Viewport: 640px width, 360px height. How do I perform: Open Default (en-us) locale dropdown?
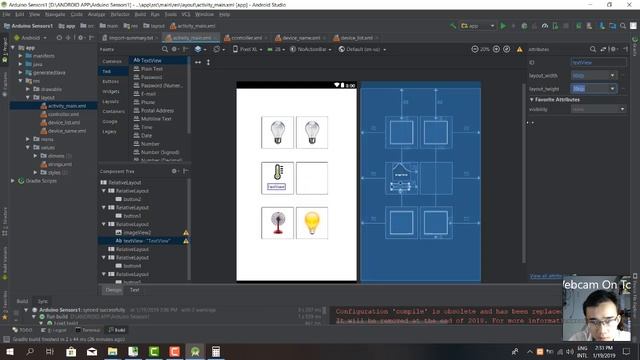pyautogui.click(x=362, y=49)
